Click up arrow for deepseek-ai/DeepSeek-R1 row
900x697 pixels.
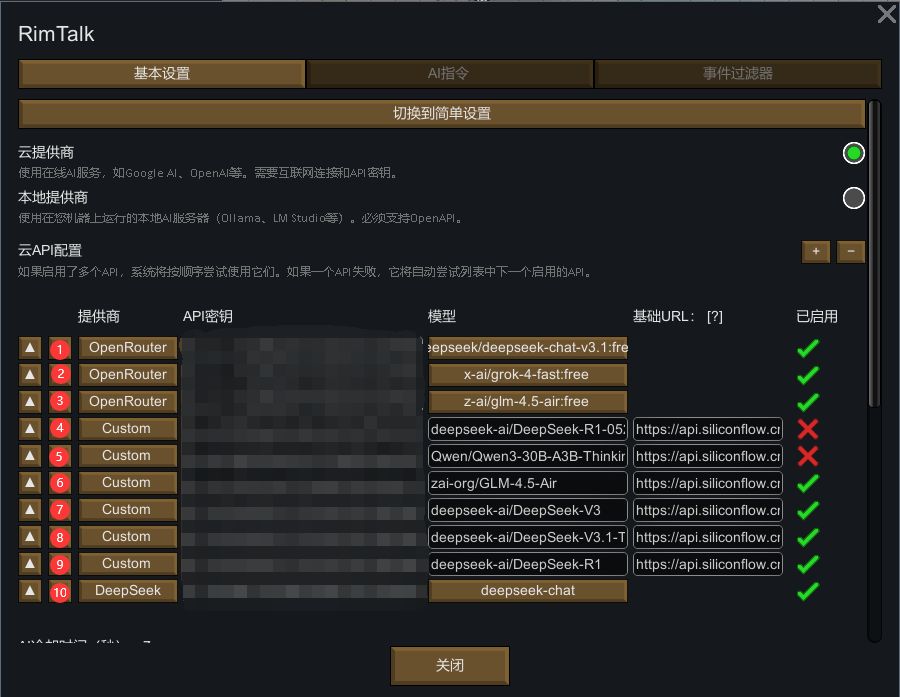point(30,564)
